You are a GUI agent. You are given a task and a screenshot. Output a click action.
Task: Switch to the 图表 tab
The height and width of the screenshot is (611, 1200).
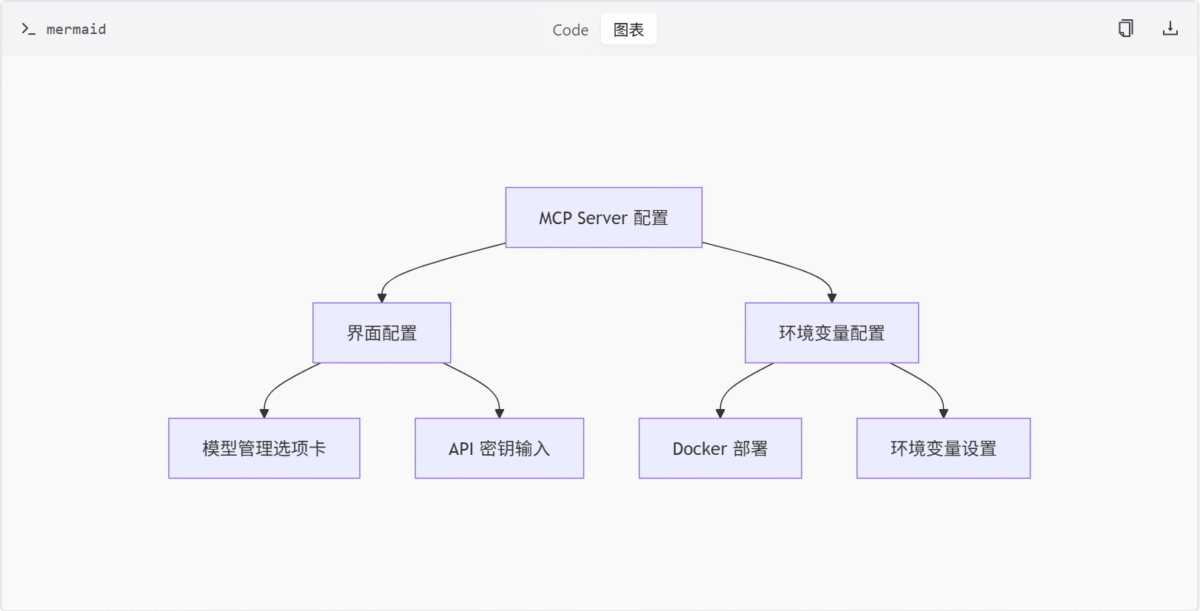629,30
